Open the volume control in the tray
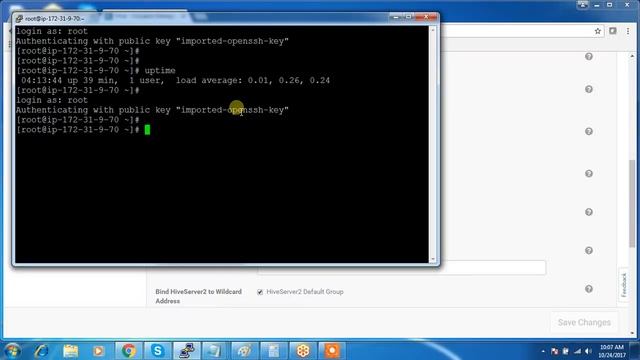The image size is (640, 360). (588, 351)
